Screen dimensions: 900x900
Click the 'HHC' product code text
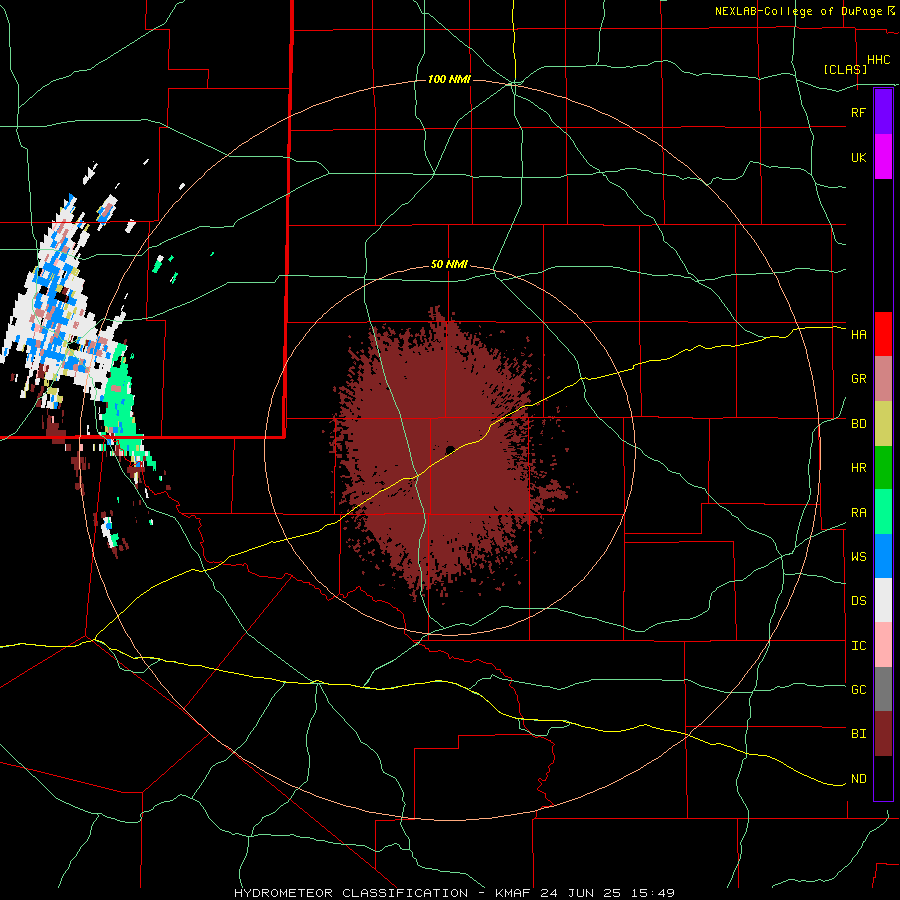pyautogui.click(x=878, y=60)
